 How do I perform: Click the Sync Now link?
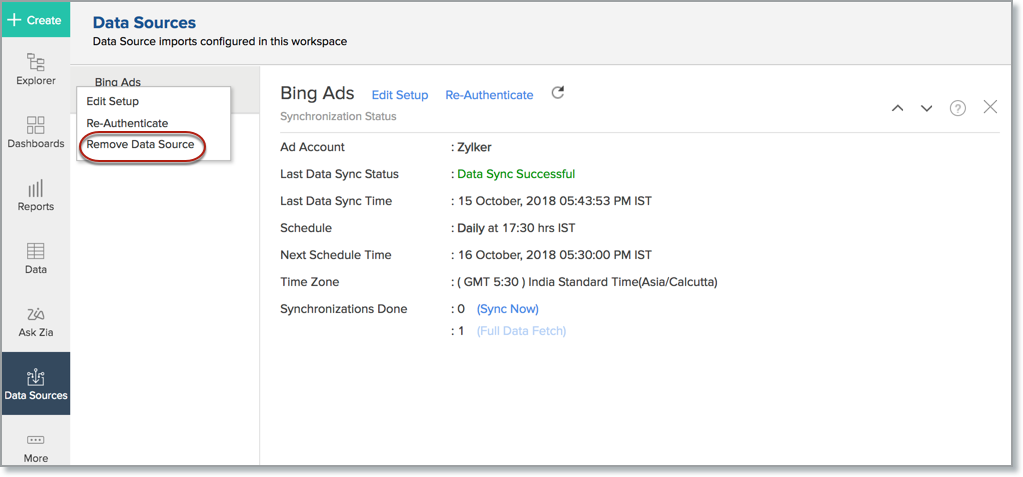[508, 309]
